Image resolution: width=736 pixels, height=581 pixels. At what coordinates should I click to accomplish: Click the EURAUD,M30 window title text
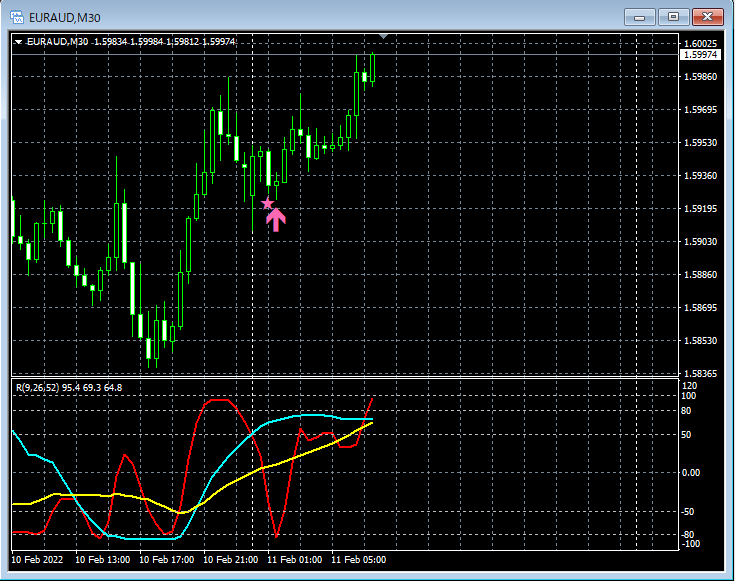[x=65, y=18]
